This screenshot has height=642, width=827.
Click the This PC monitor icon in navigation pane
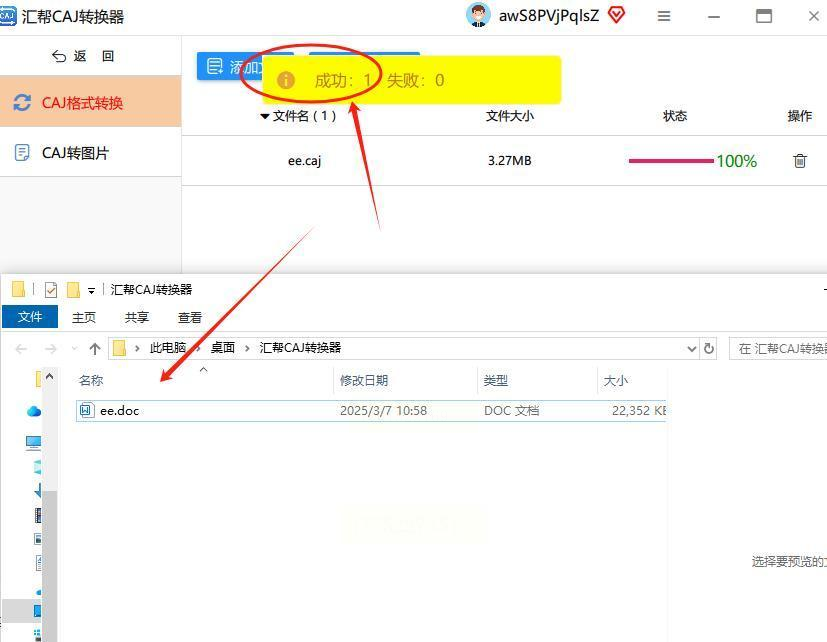pos(33,443)
